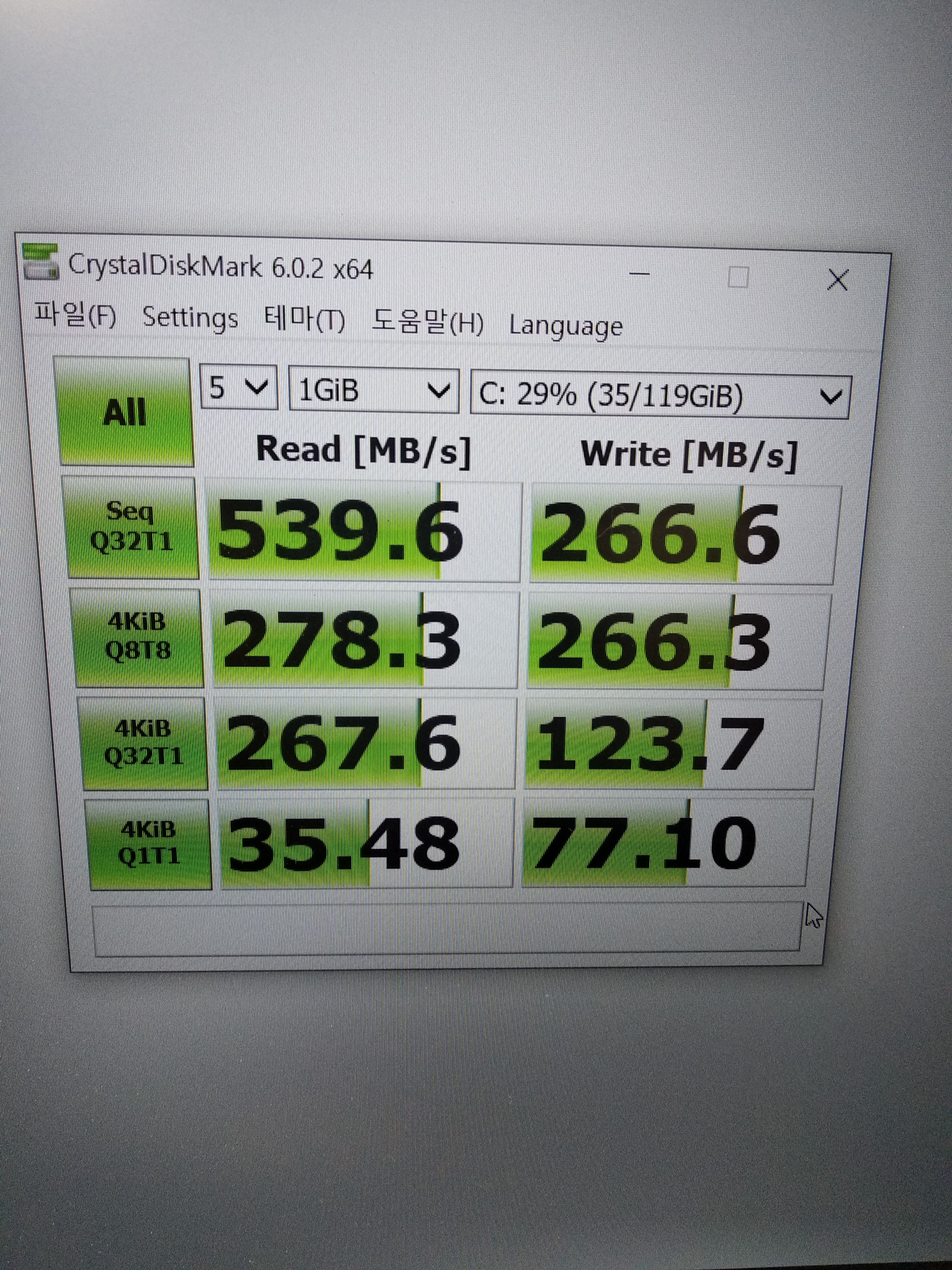Open the 도움말(H) menu
Screen dimensions: 952x1270
(427, 323)
